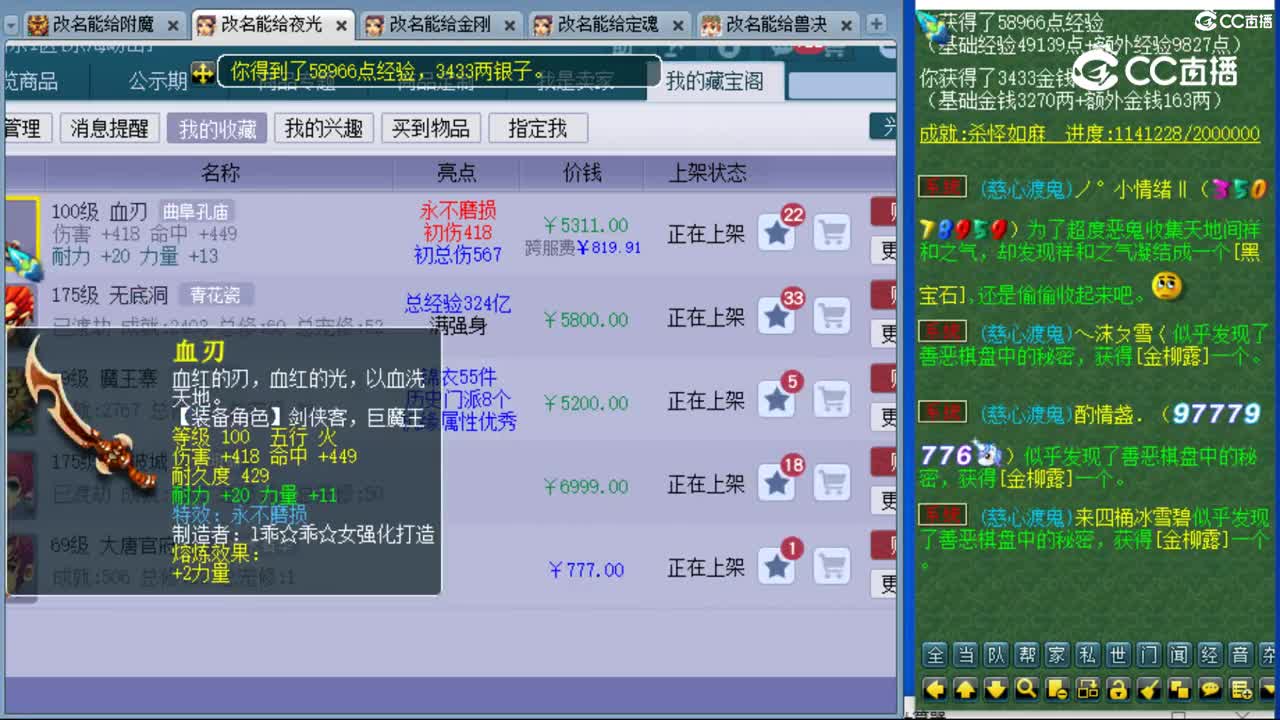The image size is (1280, 720).
Task: Select the 私 (private) chat channel
Action: pos(1088,655)
